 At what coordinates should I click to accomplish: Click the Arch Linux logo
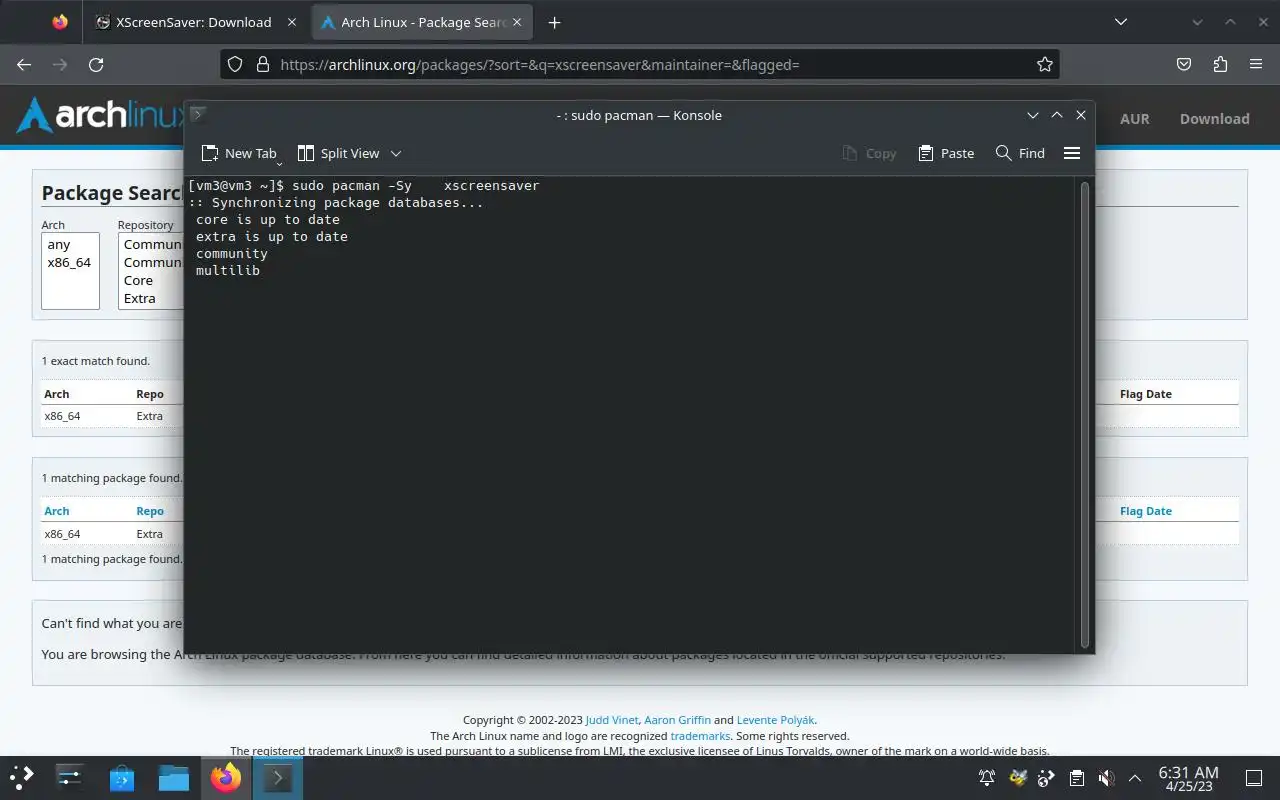coord(100,116)
